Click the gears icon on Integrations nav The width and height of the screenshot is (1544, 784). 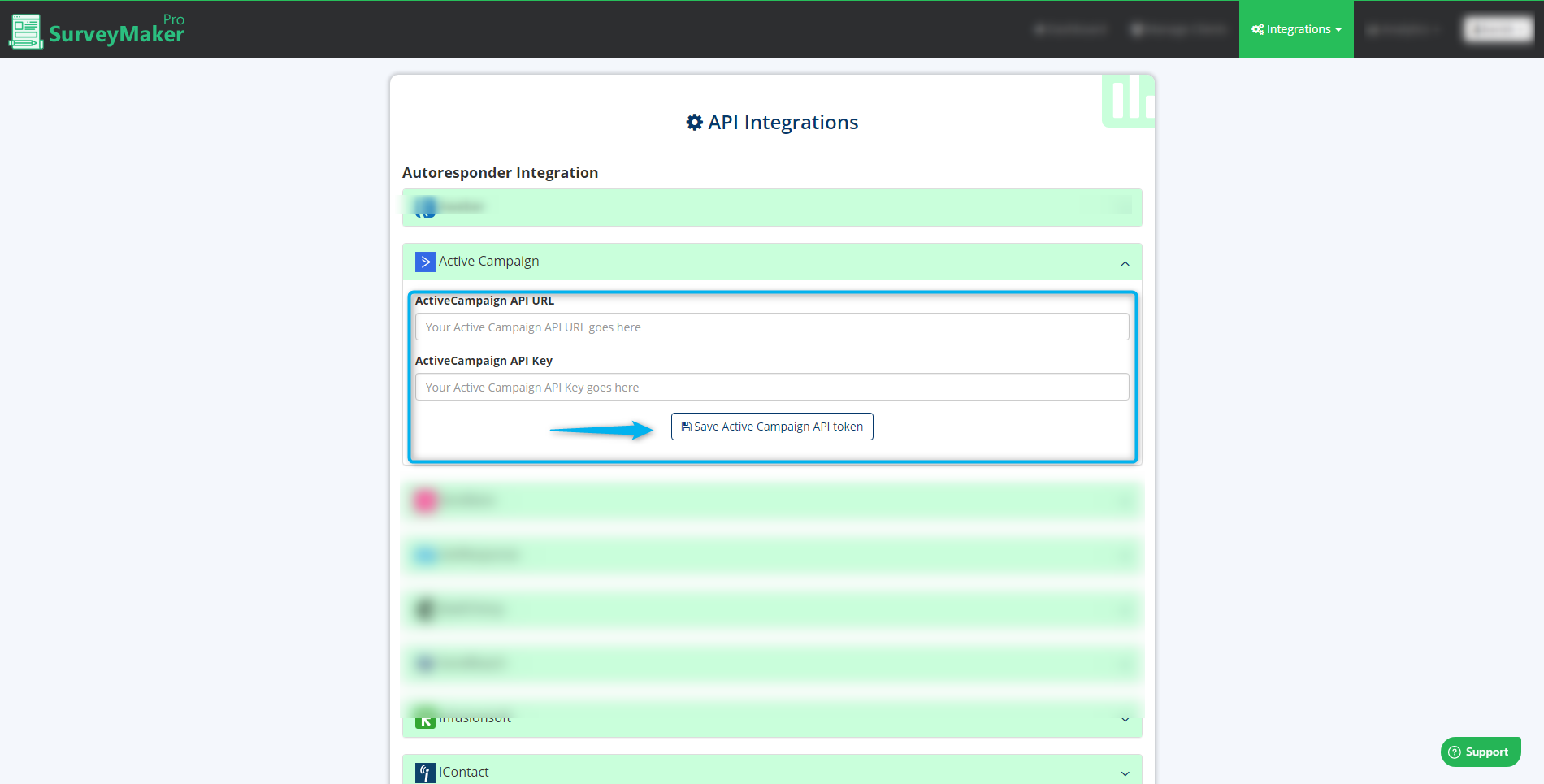1258,29
